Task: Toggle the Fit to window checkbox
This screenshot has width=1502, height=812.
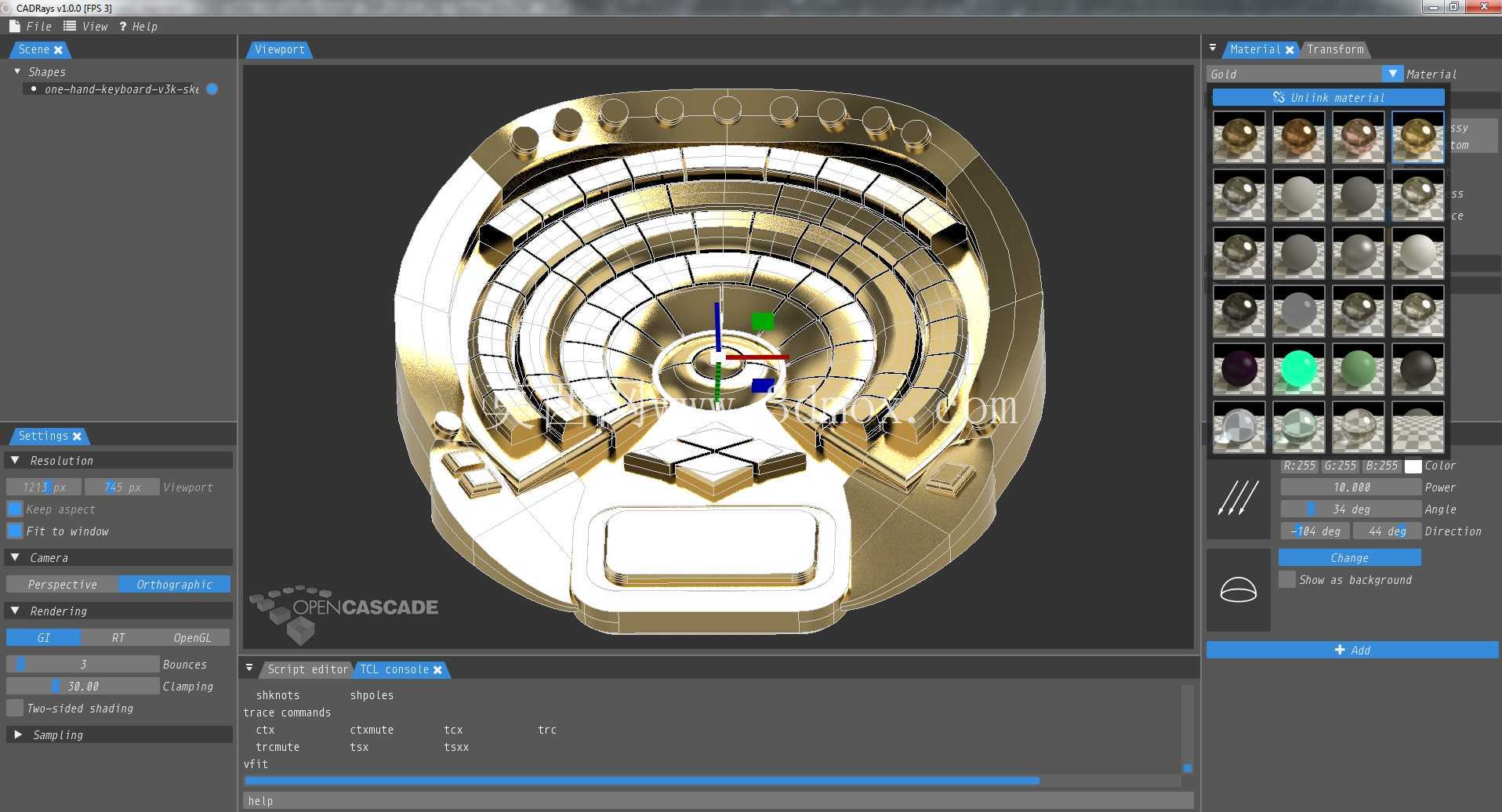Action: 15,531
